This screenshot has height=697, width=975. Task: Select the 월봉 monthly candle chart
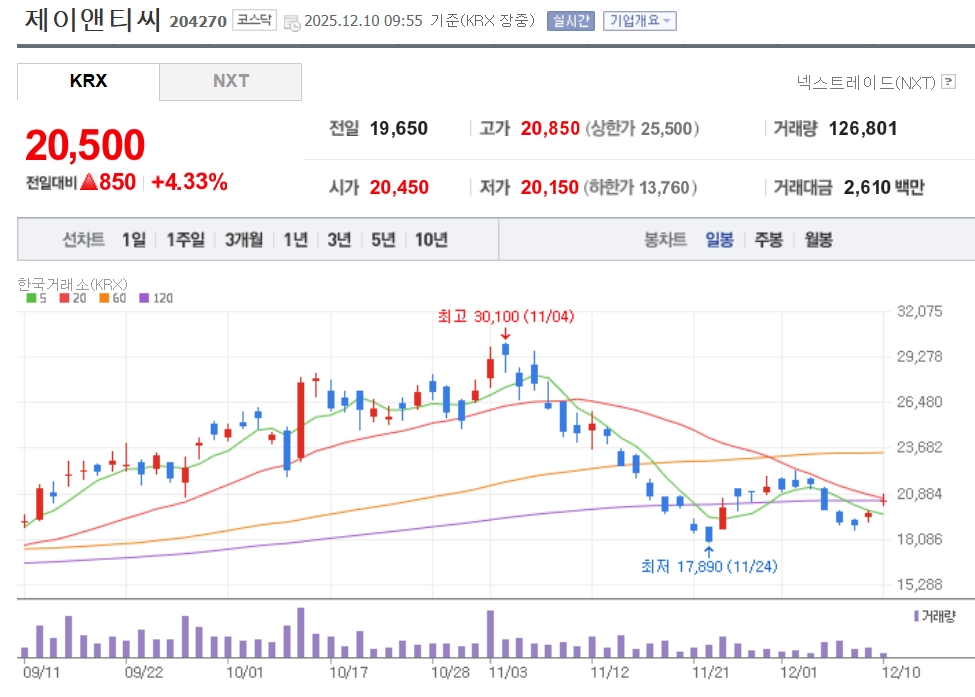818,239
